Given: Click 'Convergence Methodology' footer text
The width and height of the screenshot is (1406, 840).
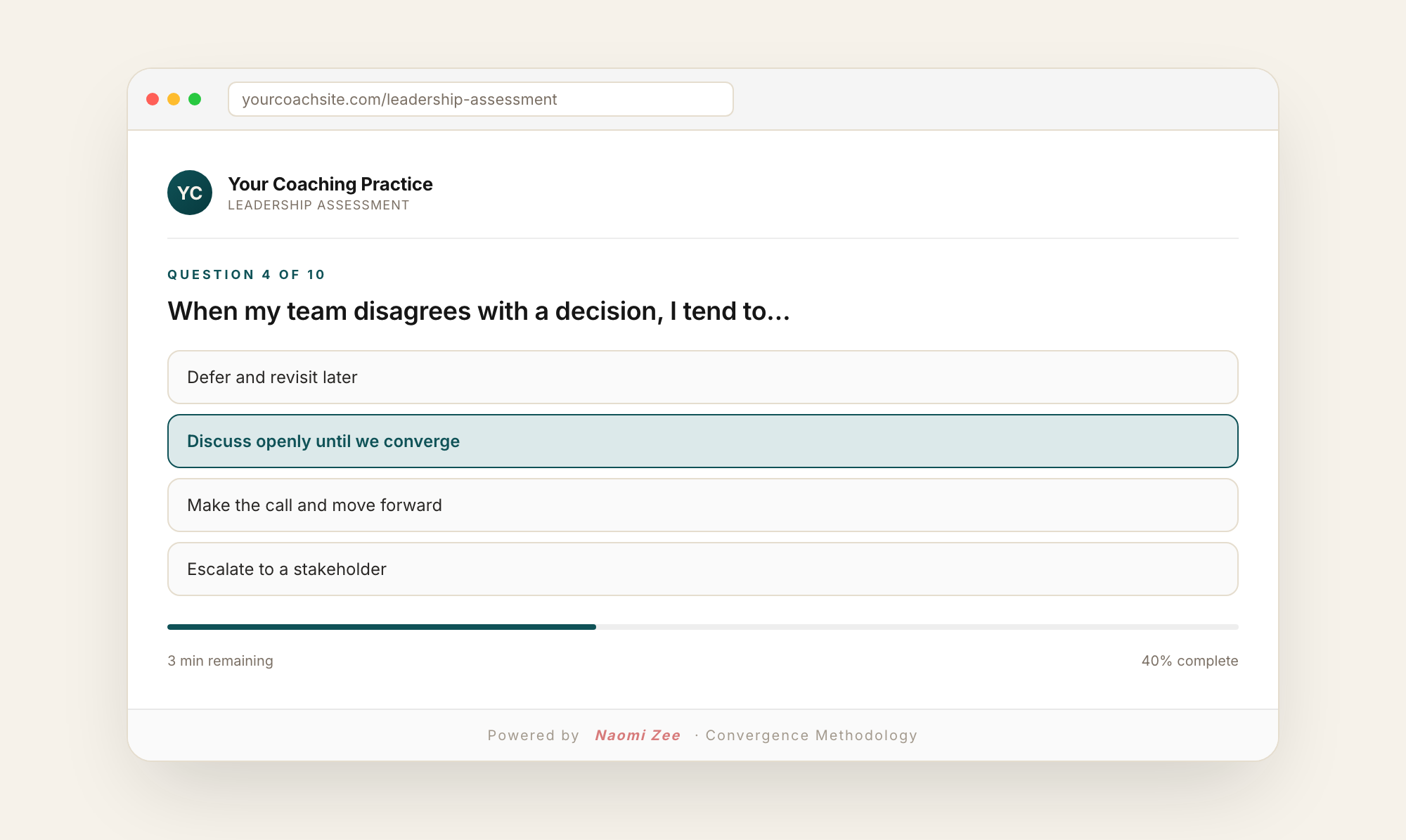Looking at the screenshot, I should pyautogui.click(x=811, y=735).
